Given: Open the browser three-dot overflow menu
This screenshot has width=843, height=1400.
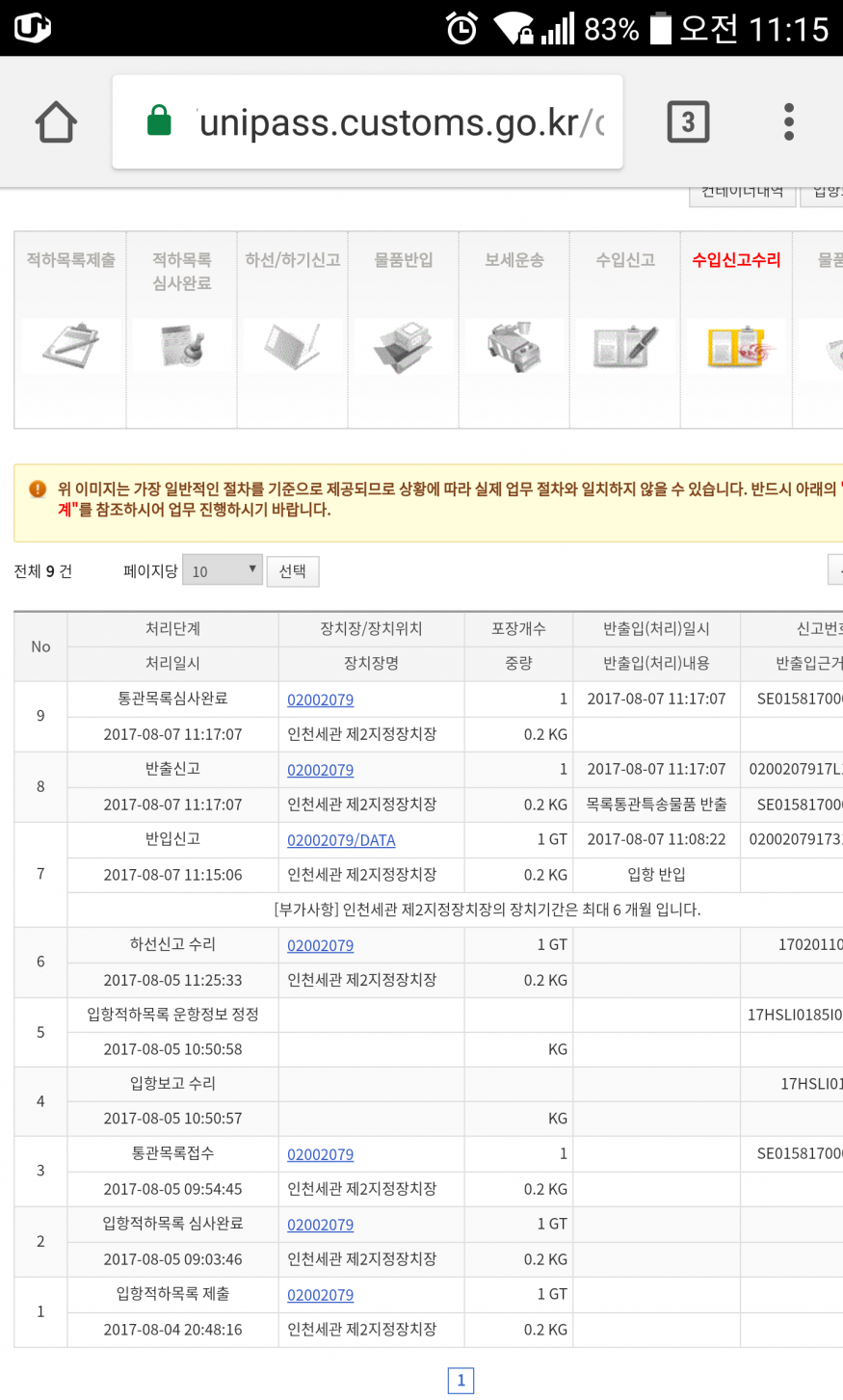Looking at the screenshot, I should click(x=789, y=122).
